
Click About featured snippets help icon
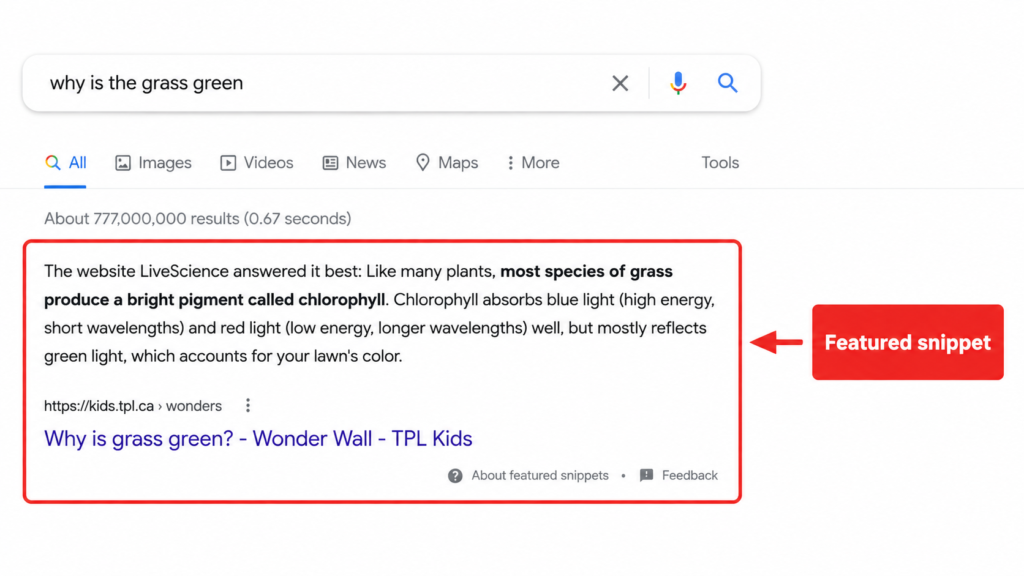click(455, 475)
